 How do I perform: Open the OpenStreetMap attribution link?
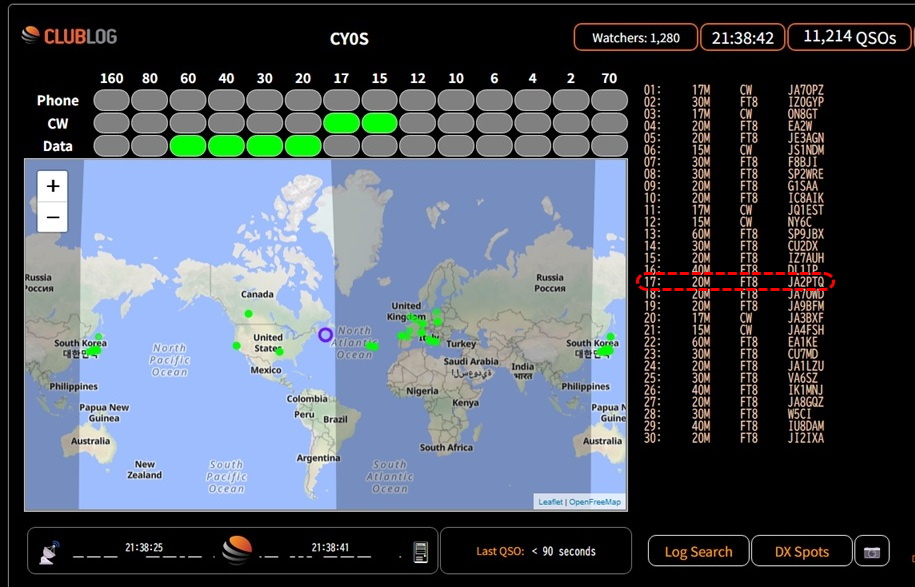pos(595,502)
